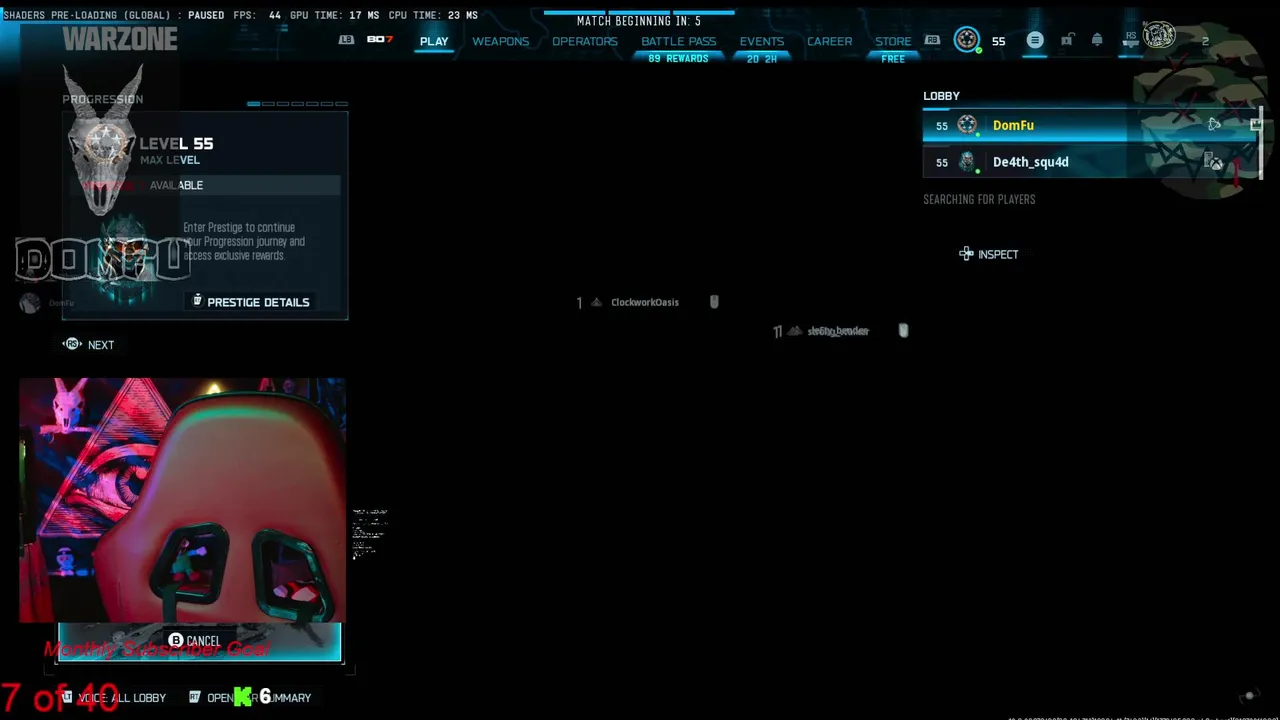Open the STORE tab

pos(893,41)
